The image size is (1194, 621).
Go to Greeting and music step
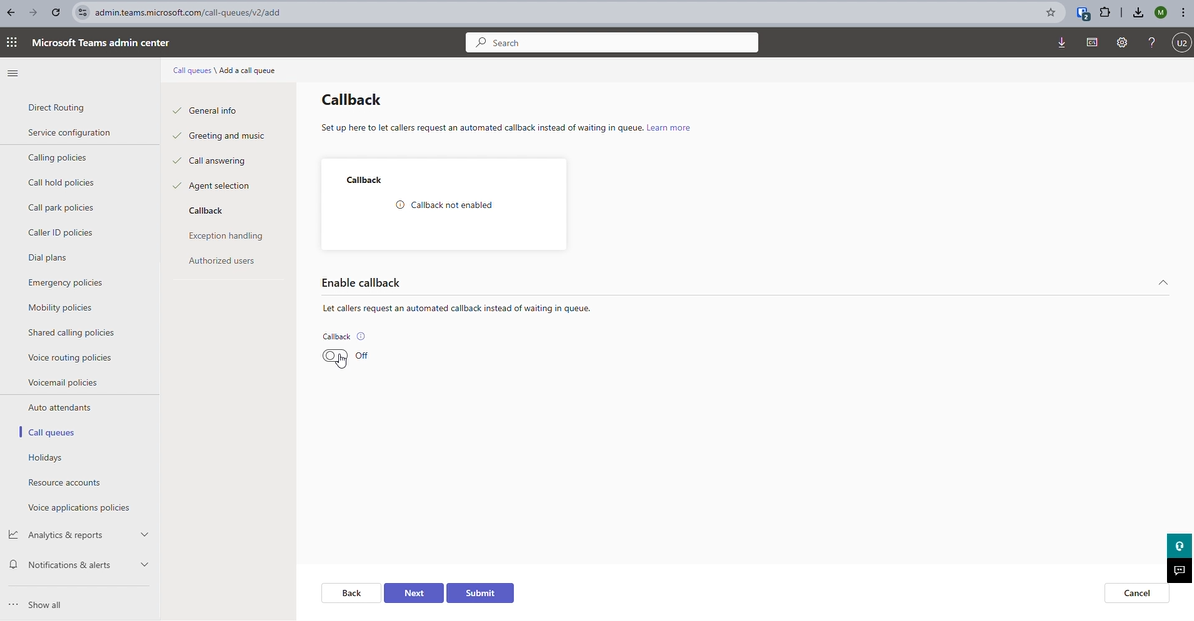pyautogui.click(x=226, y=135)
